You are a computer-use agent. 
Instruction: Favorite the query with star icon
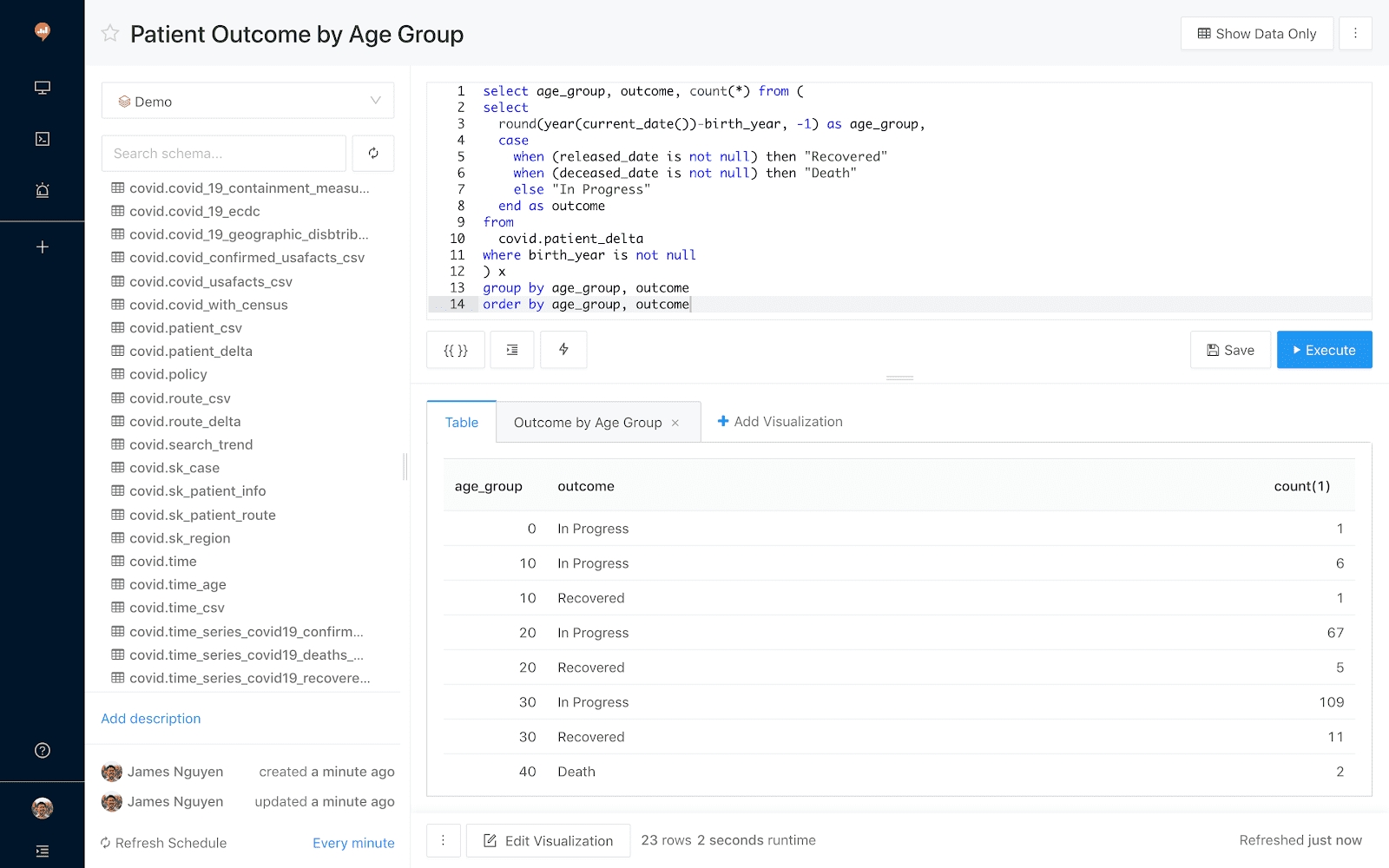coord(110,34)
